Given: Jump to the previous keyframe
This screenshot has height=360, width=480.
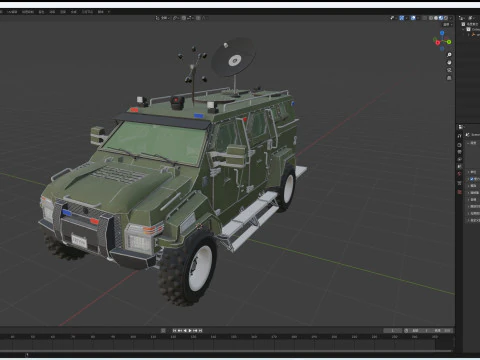Looking at the screenshot, I should [180, 331].
